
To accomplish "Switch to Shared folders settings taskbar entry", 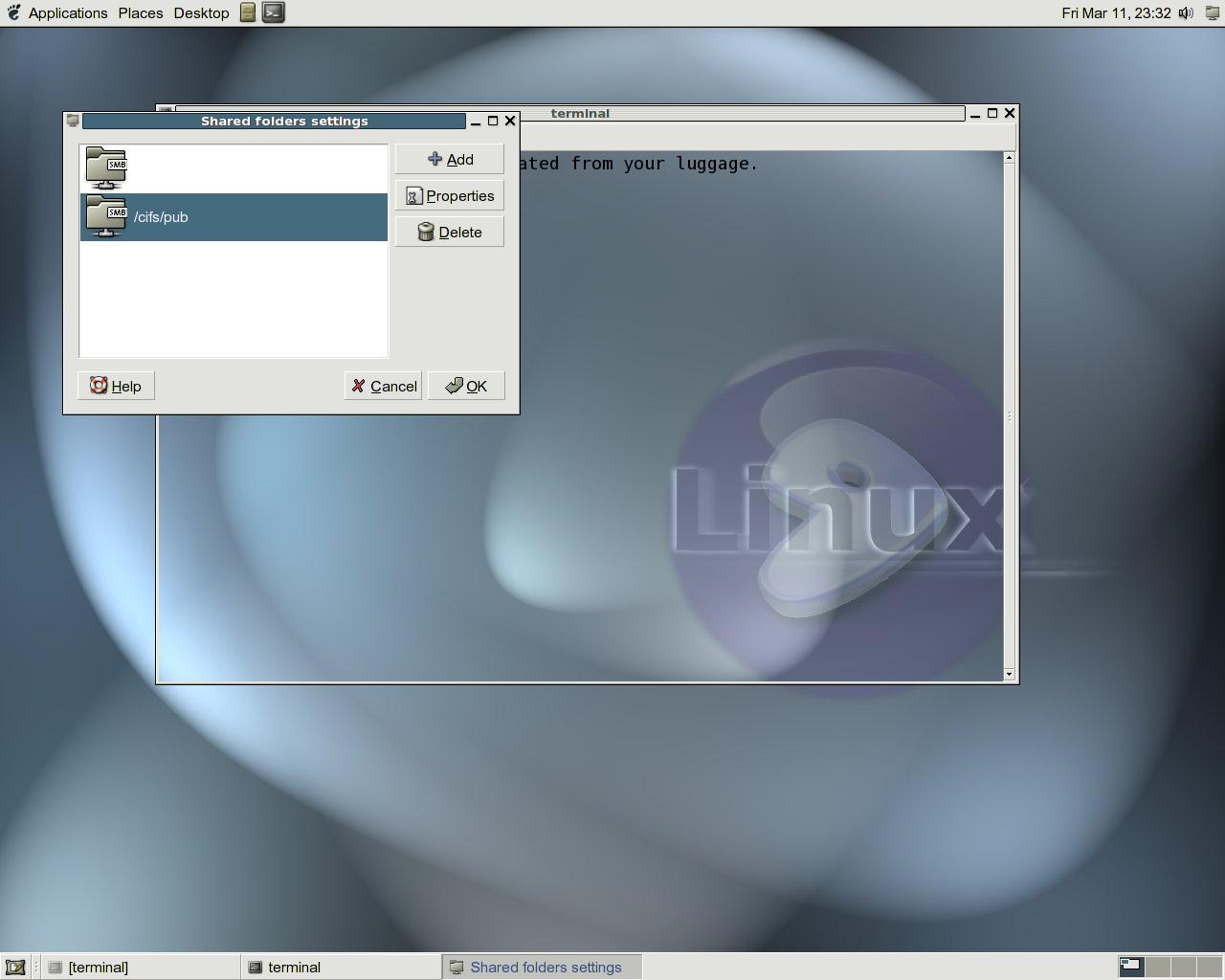I will pyautogui.click(x=541, y=967).
